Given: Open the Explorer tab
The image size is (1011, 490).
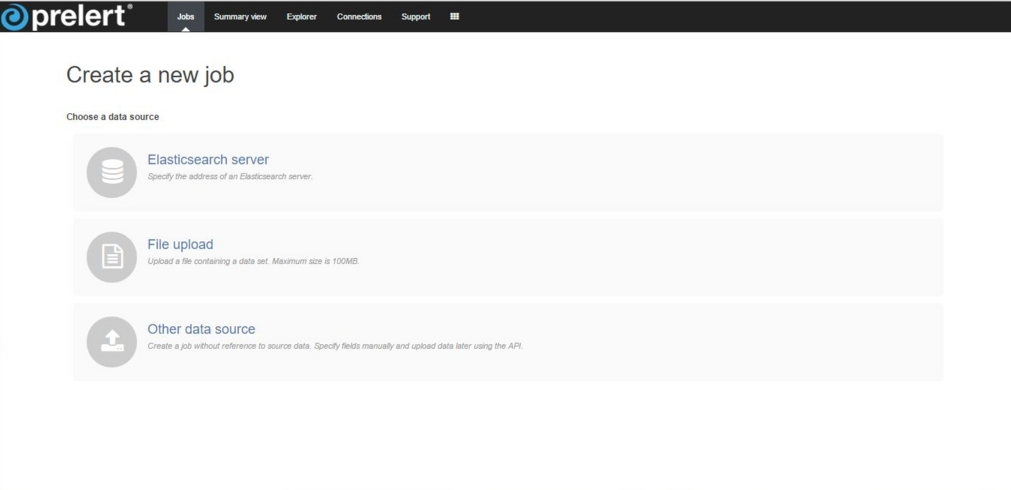Looking at the screenshot, I should (x=302, y=17).
